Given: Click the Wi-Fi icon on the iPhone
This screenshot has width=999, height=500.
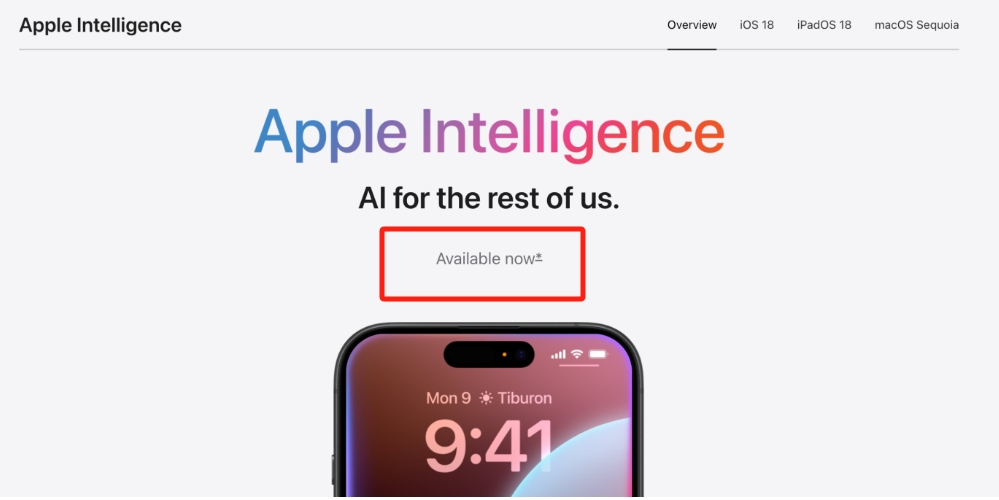Looking at the screenshot, I should coord(577,354).
